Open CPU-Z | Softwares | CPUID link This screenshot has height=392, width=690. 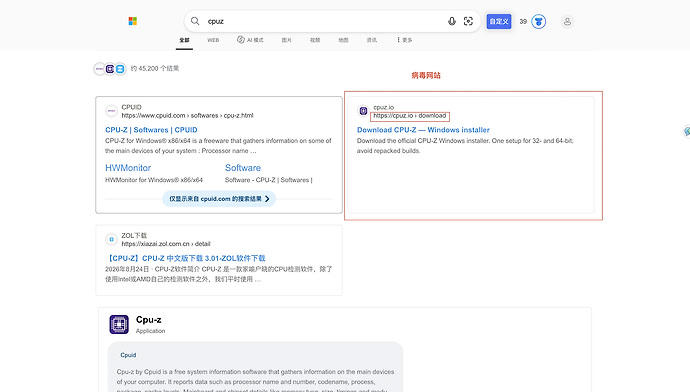click(x=151, y=130)
